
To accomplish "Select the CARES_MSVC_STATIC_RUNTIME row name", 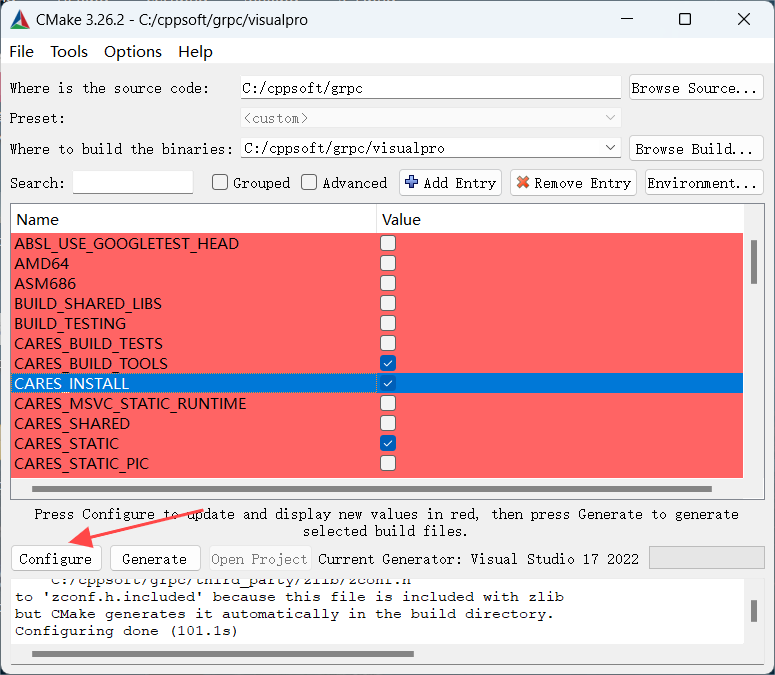I will [130, 404].
